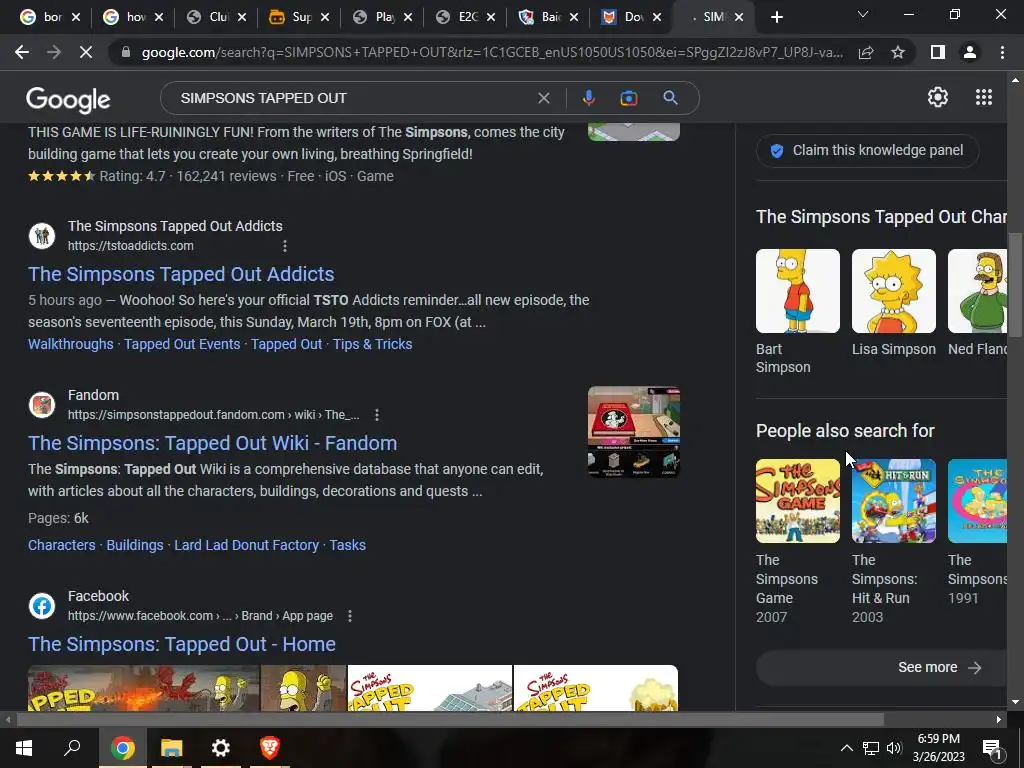Switch to the 'hov' tab

(x=126, y=17)
